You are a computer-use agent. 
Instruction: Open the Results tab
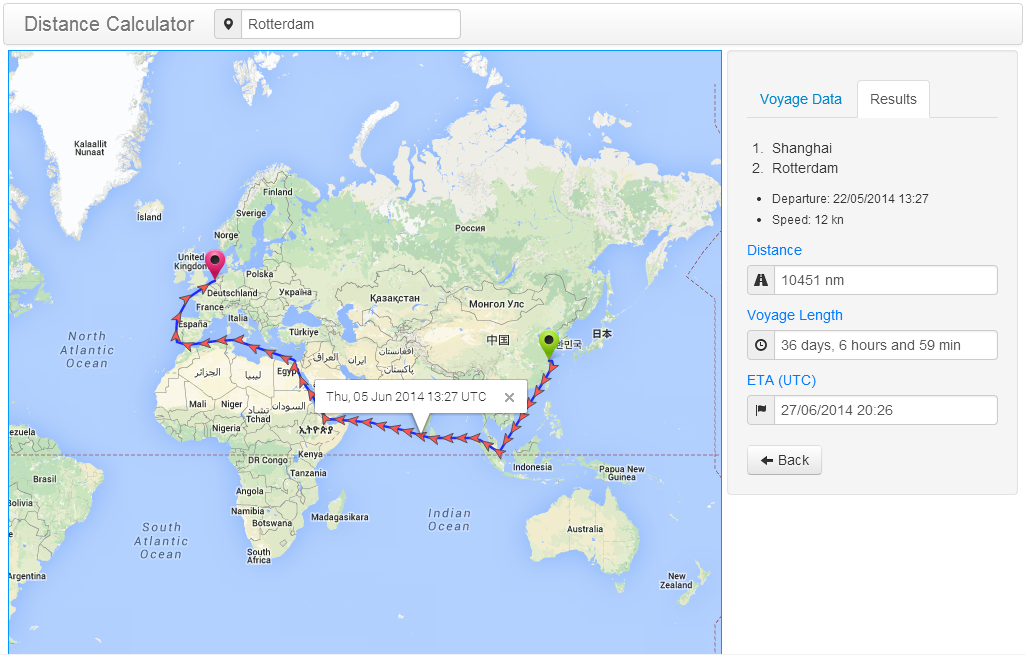[893, 99]
